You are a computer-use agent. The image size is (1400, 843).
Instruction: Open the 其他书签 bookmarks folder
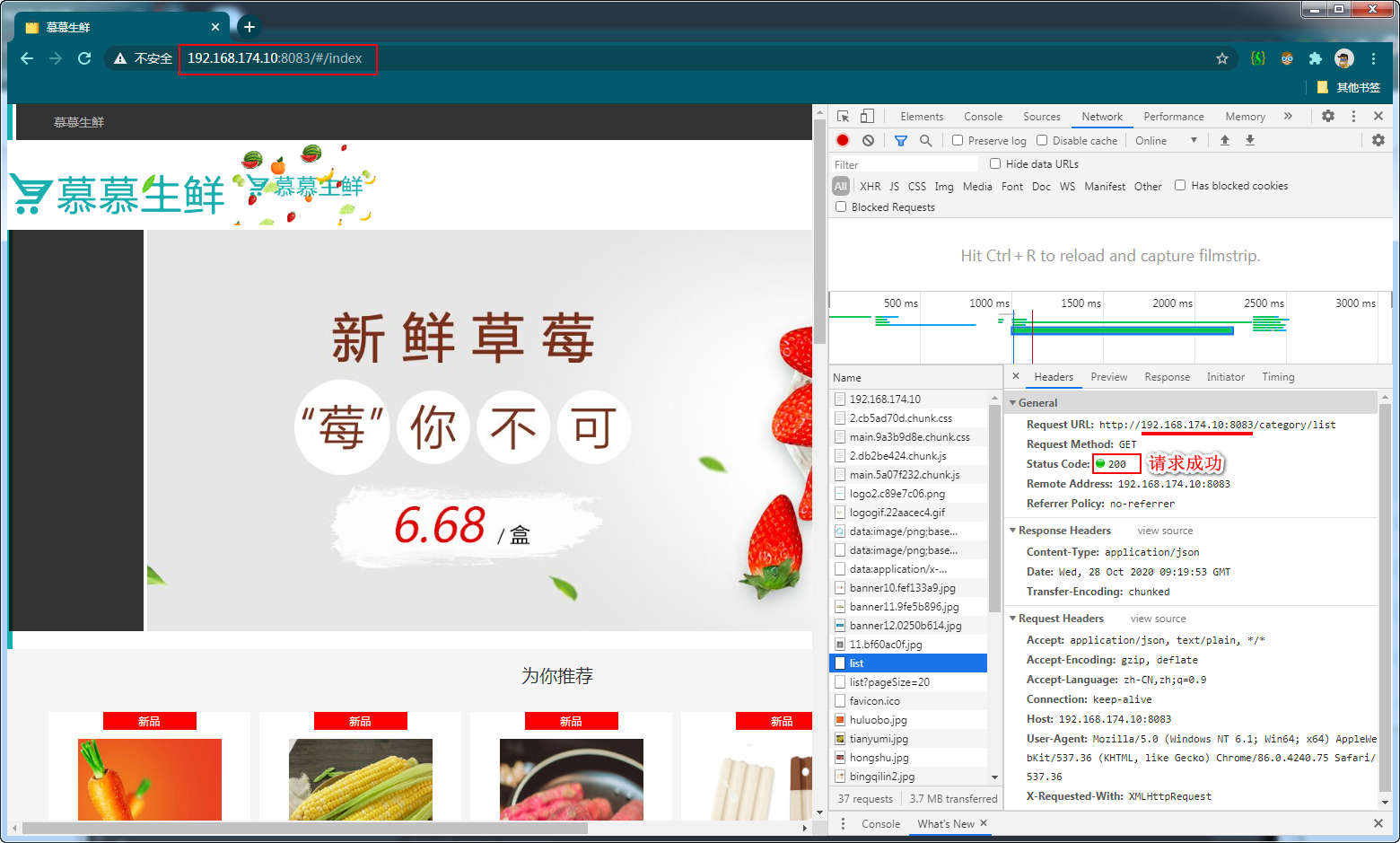pyautogui.click(x=1349, y=87)
